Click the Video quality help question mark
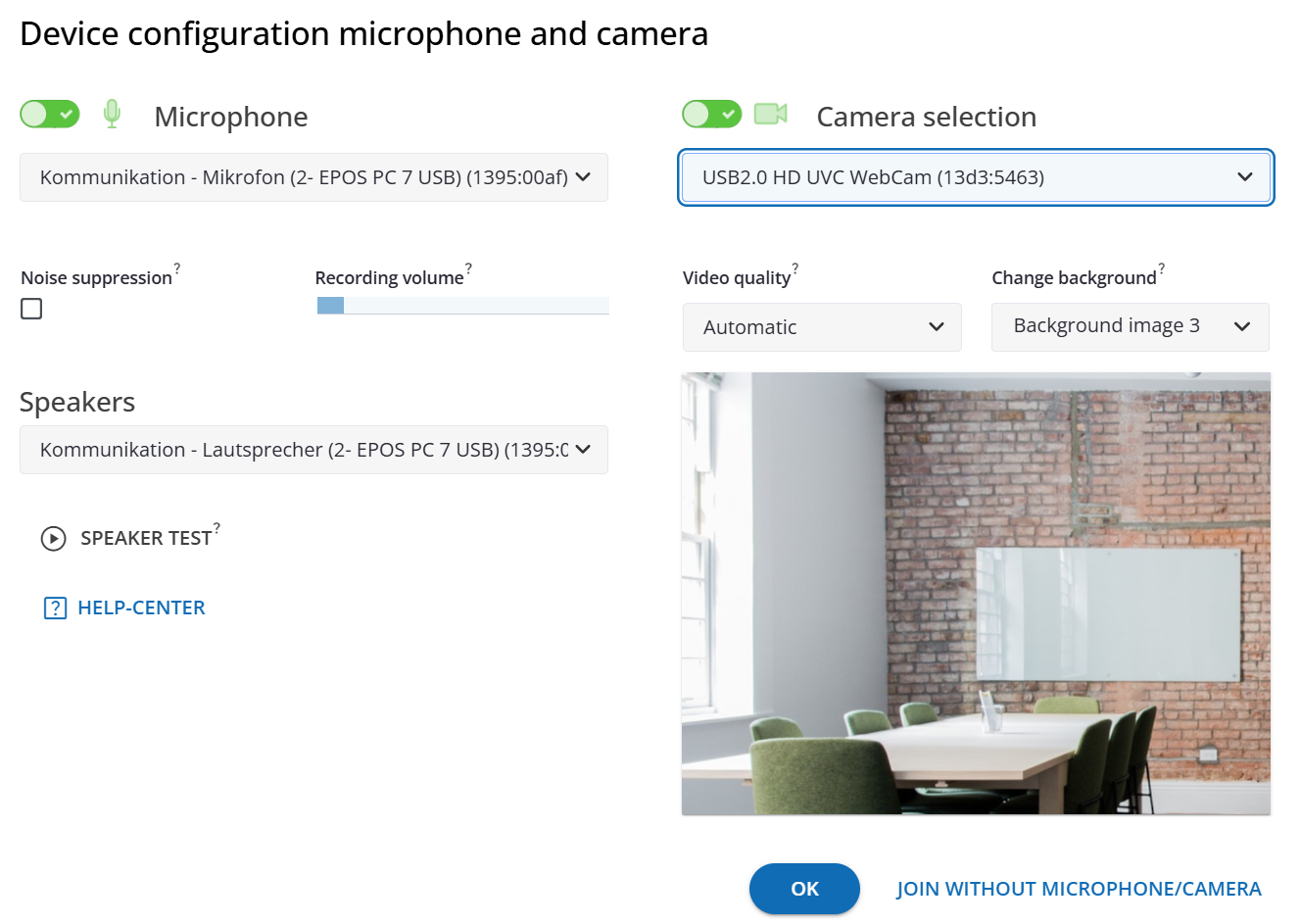Screen dimensions: 1300x924 pyautogui.click(x=794, y=267)
